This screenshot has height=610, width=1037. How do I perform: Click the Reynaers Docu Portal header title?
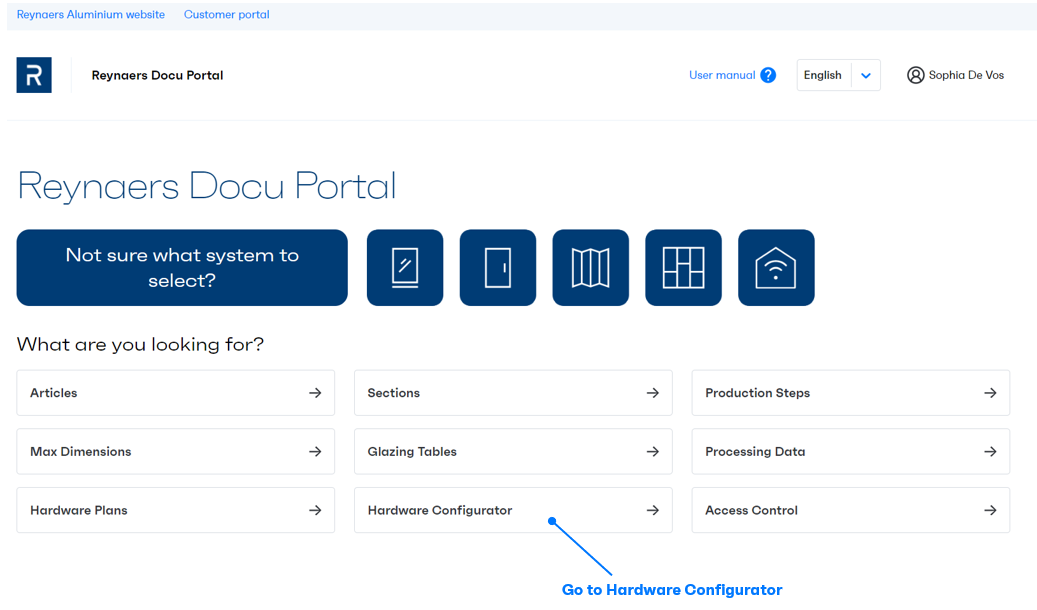(157, 75)
